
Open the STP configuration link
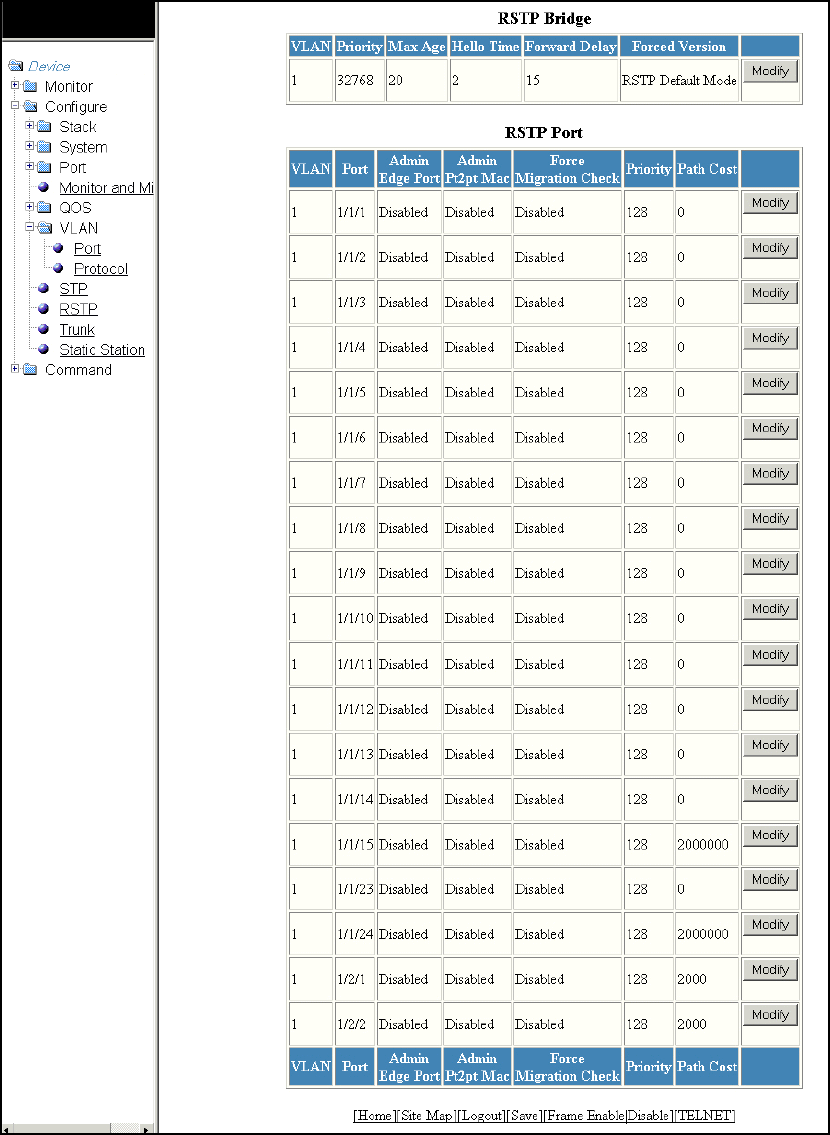(x=73, y=289)
